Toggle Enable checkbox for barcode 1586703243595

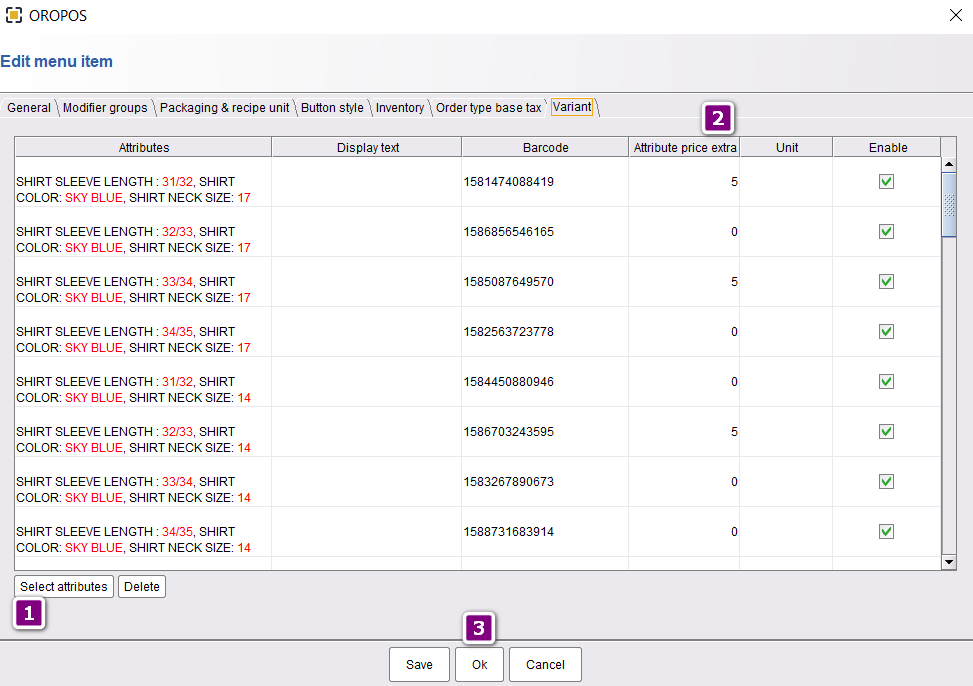(886, 431)
